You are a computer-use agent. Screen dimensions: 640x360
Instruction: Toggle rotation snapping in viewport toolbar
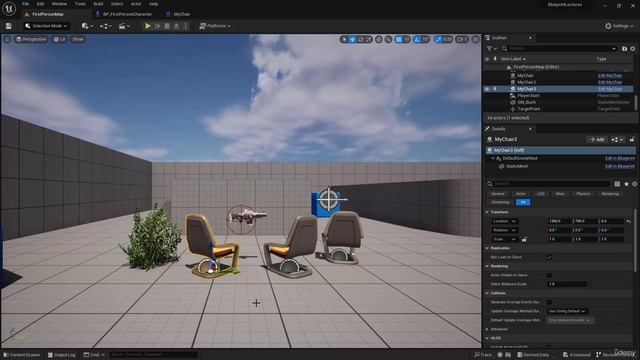[417, 40]
